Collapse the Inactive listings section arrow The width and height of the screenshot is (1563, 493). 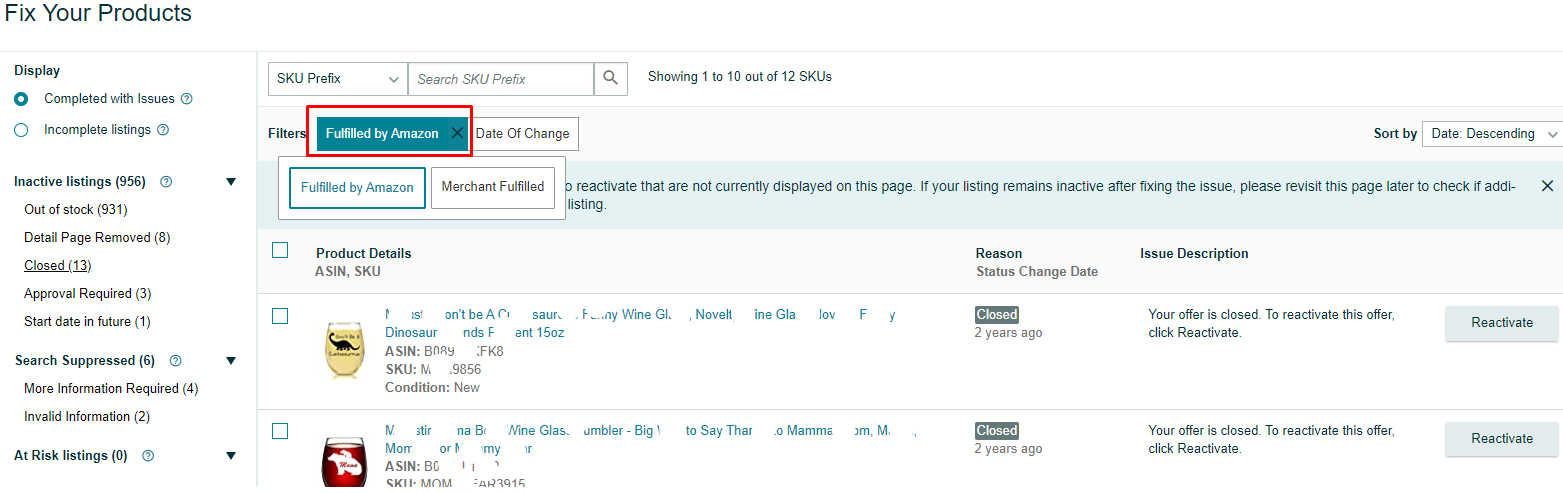click(231, 182)
